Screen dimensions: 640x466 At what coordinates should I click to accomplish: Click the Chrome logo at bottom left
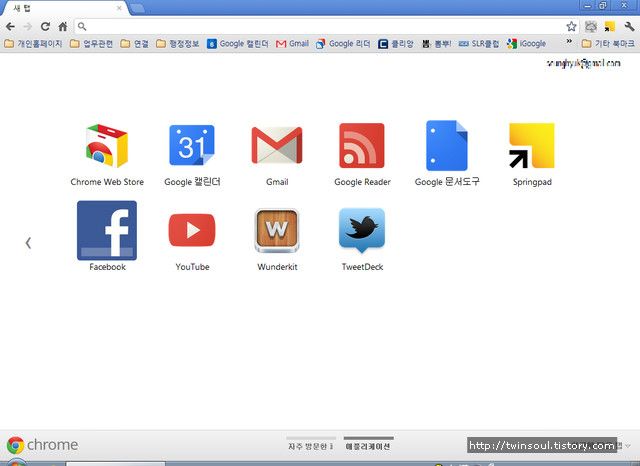click(42, 445)
